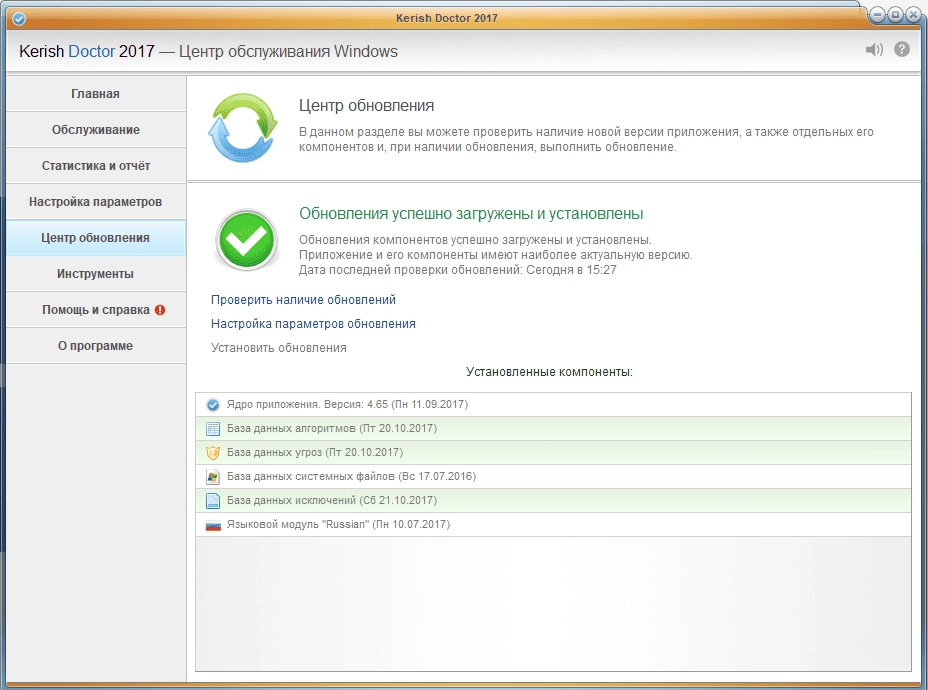Select row База данных исключений (Сб 21.10.2017)

553,501
